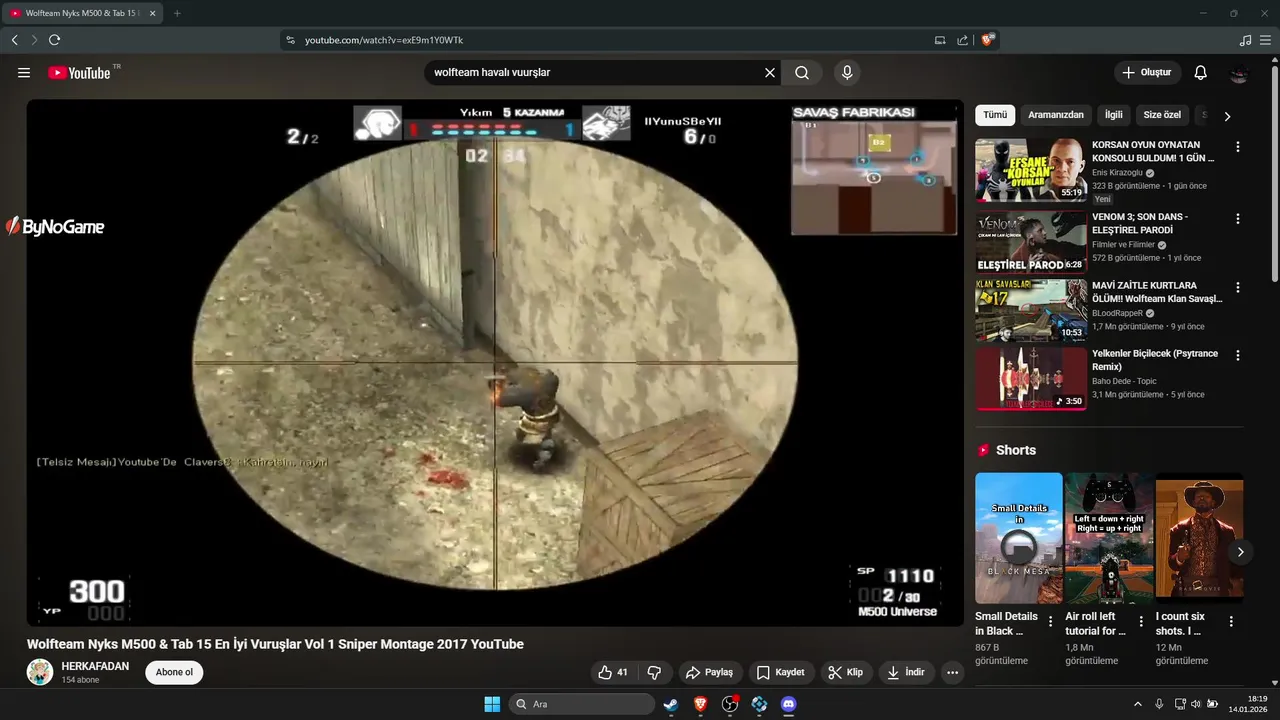Open options for Air roll left short
Image resolution: width=1280 pixels, height=720 pixels.
[x=1141, y=621]
